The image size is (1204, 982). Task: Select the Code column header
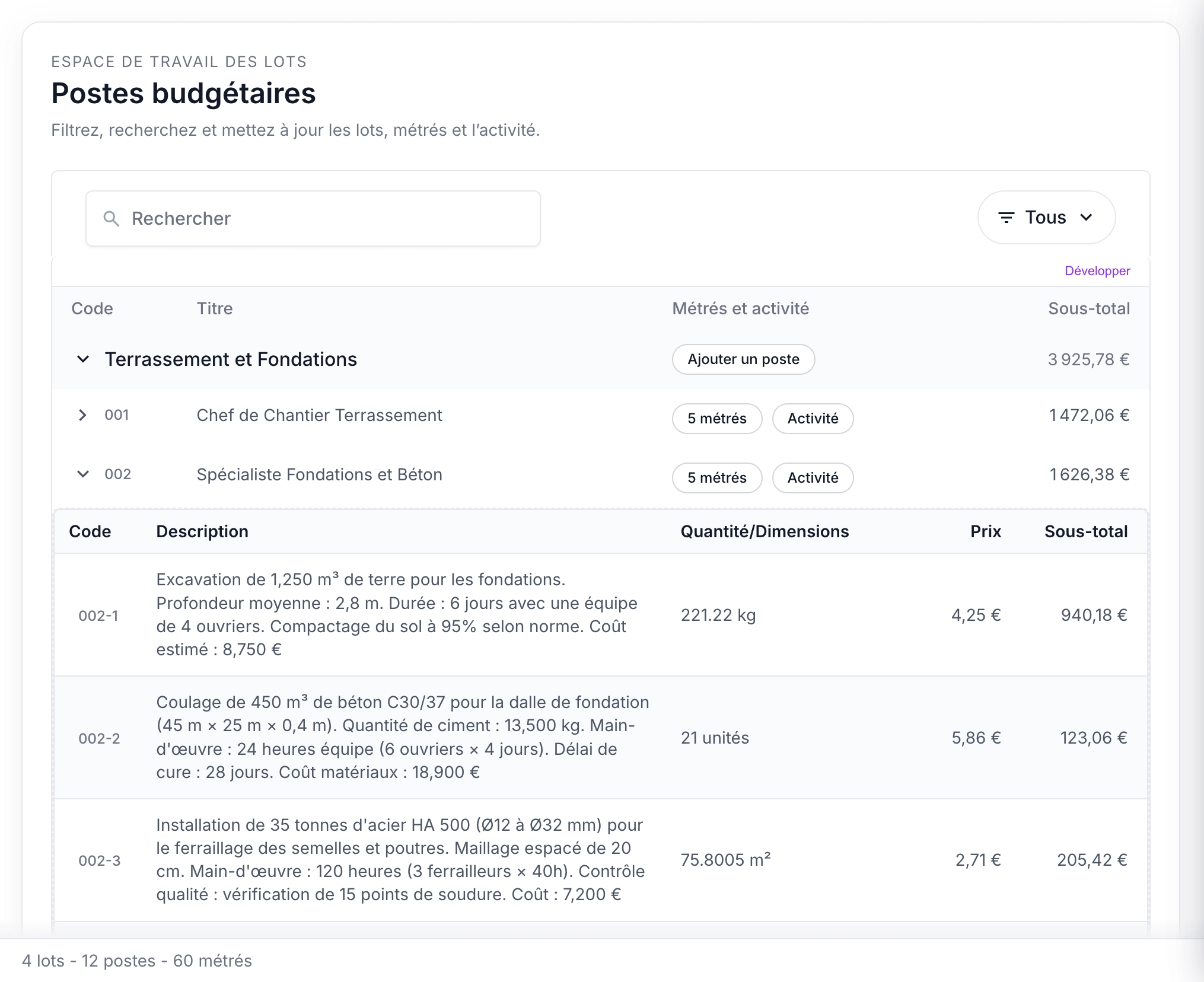click(x=93, y=308)
